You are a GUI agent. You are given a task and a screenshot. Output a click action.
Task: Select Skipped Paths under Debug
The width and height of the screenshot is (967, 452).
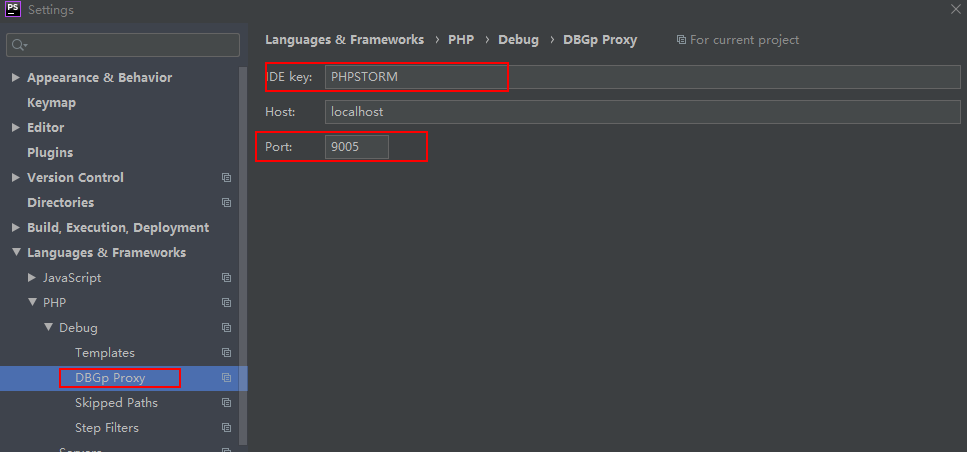[x=117, y=403]
